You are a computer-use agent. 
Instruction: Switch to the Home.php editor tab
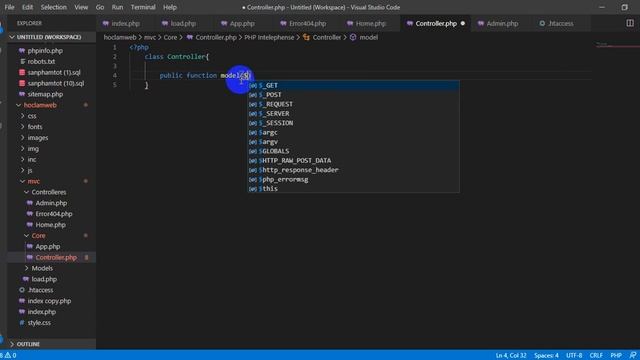point(370,24)
